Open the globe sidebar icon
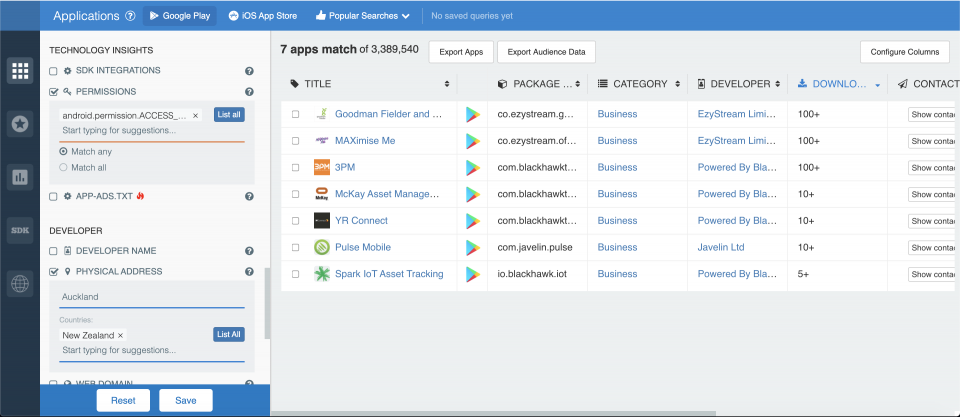This screenshot has height=417, width=960. [20, 284]
